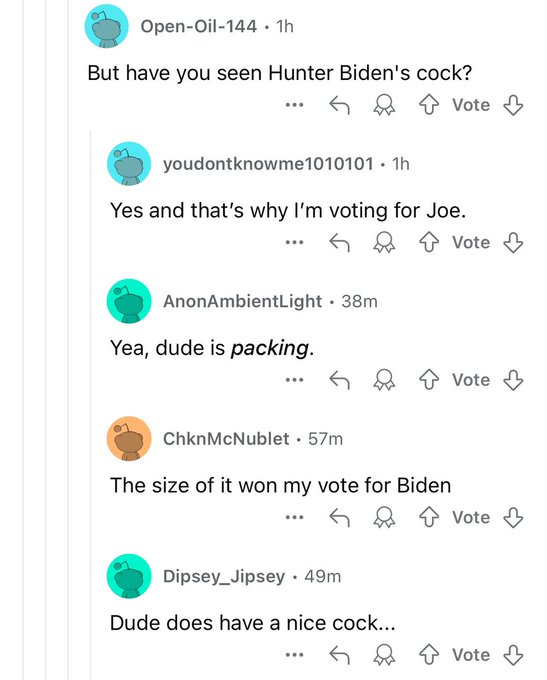Visit ChknMcNublet's profile via username
The image size is (547, 680).
pyautogui.click(x=226, y=439)
